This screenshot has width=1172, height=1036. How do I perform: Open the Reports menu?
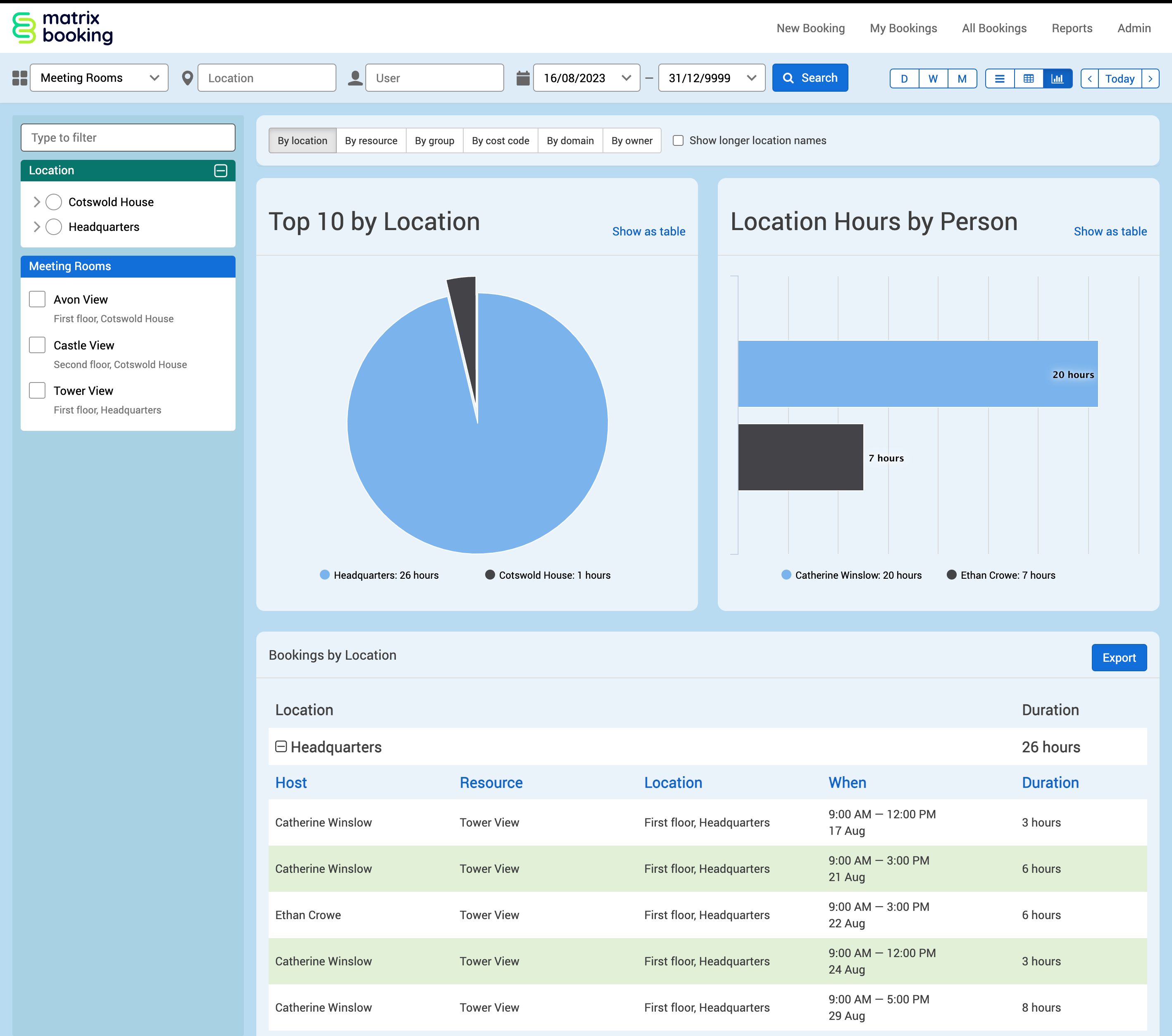(x=1072, y=28)
